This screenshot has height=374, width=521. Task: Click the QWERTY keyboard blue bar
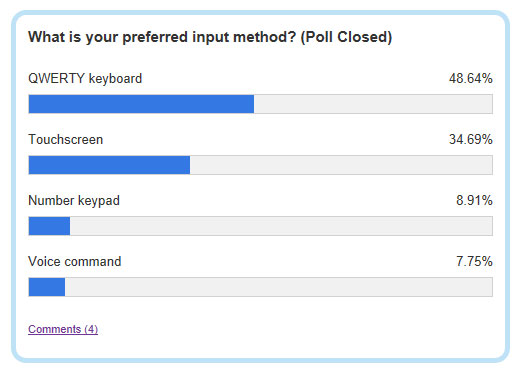click(141, 104)
